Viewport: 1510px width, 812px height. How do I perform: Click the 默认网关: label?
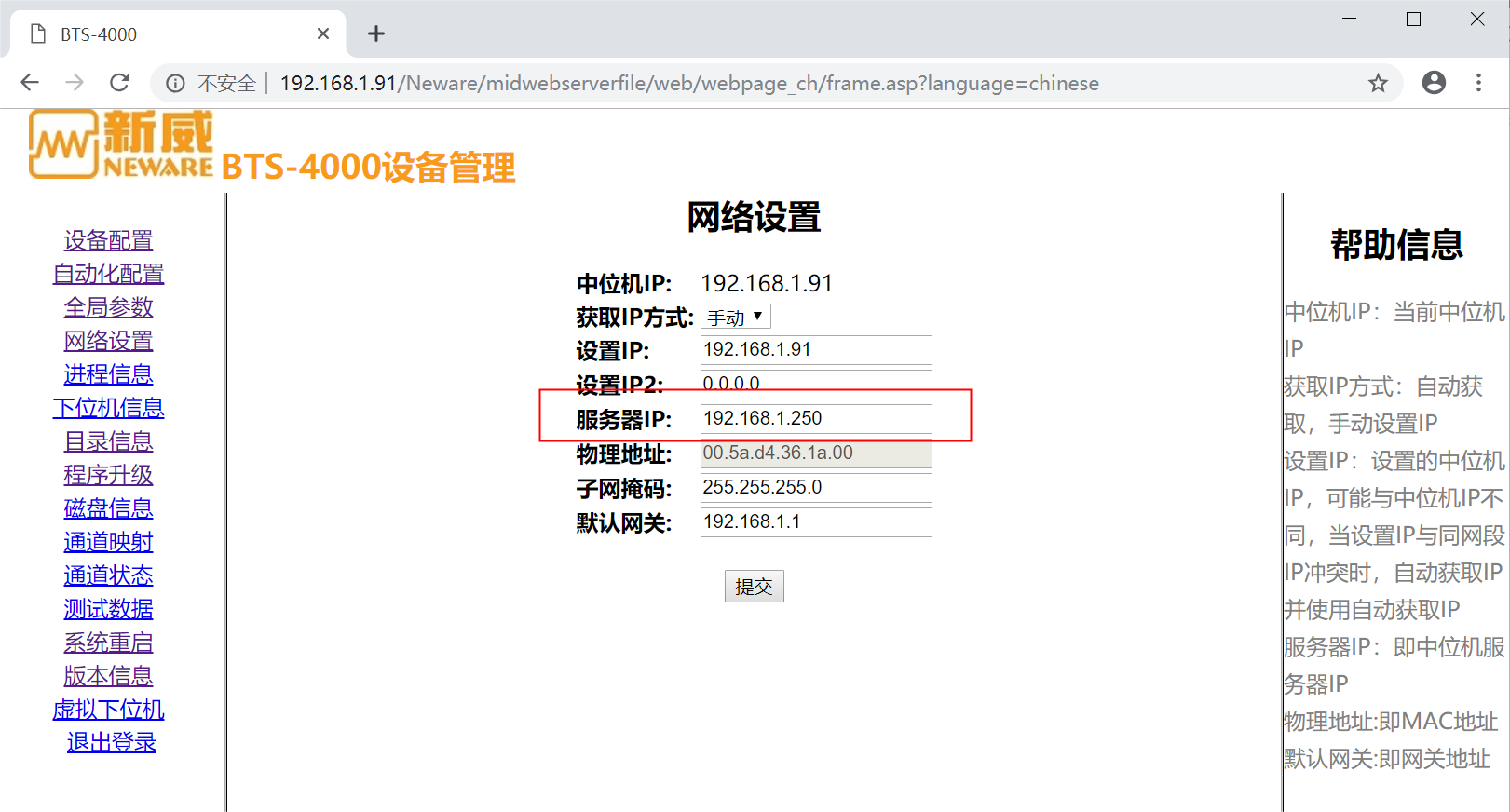[x=624, y=523]
